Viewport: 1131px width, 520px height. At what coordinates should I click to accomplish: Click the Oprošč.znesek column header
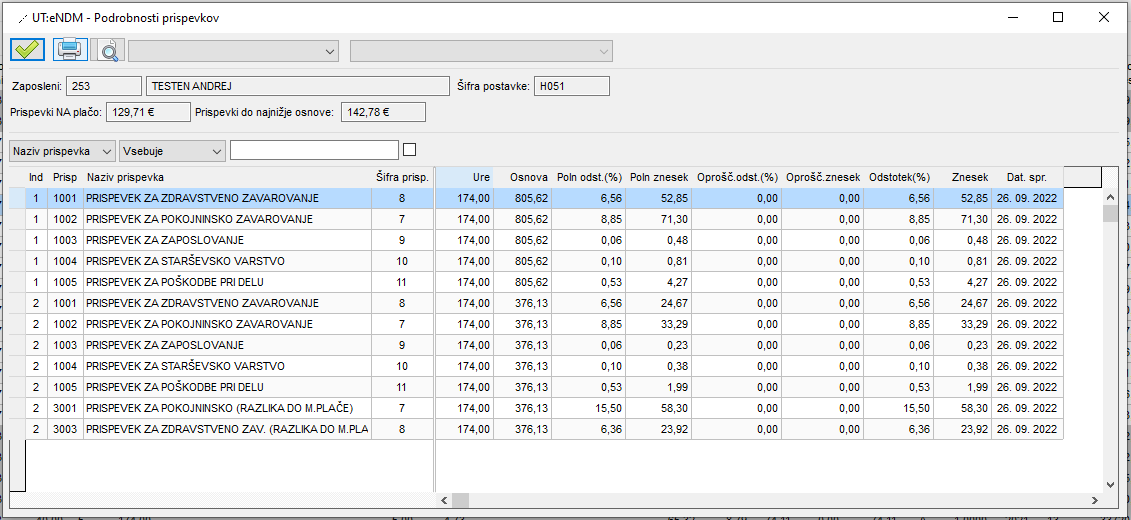click(822, 177)
